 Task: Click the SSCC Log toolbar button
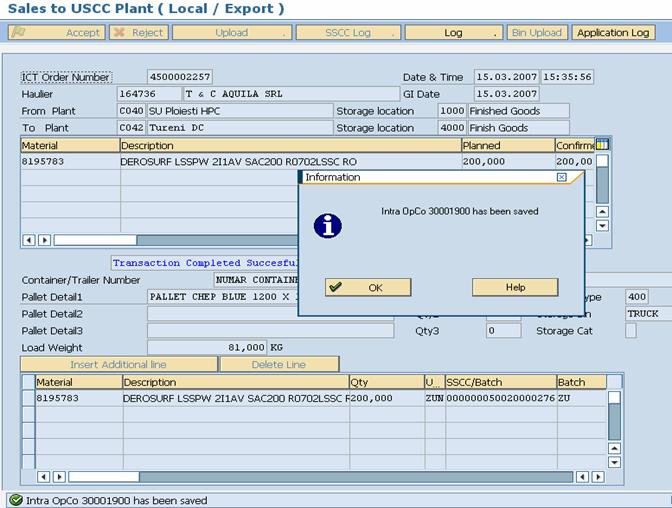tap(347, 32)
